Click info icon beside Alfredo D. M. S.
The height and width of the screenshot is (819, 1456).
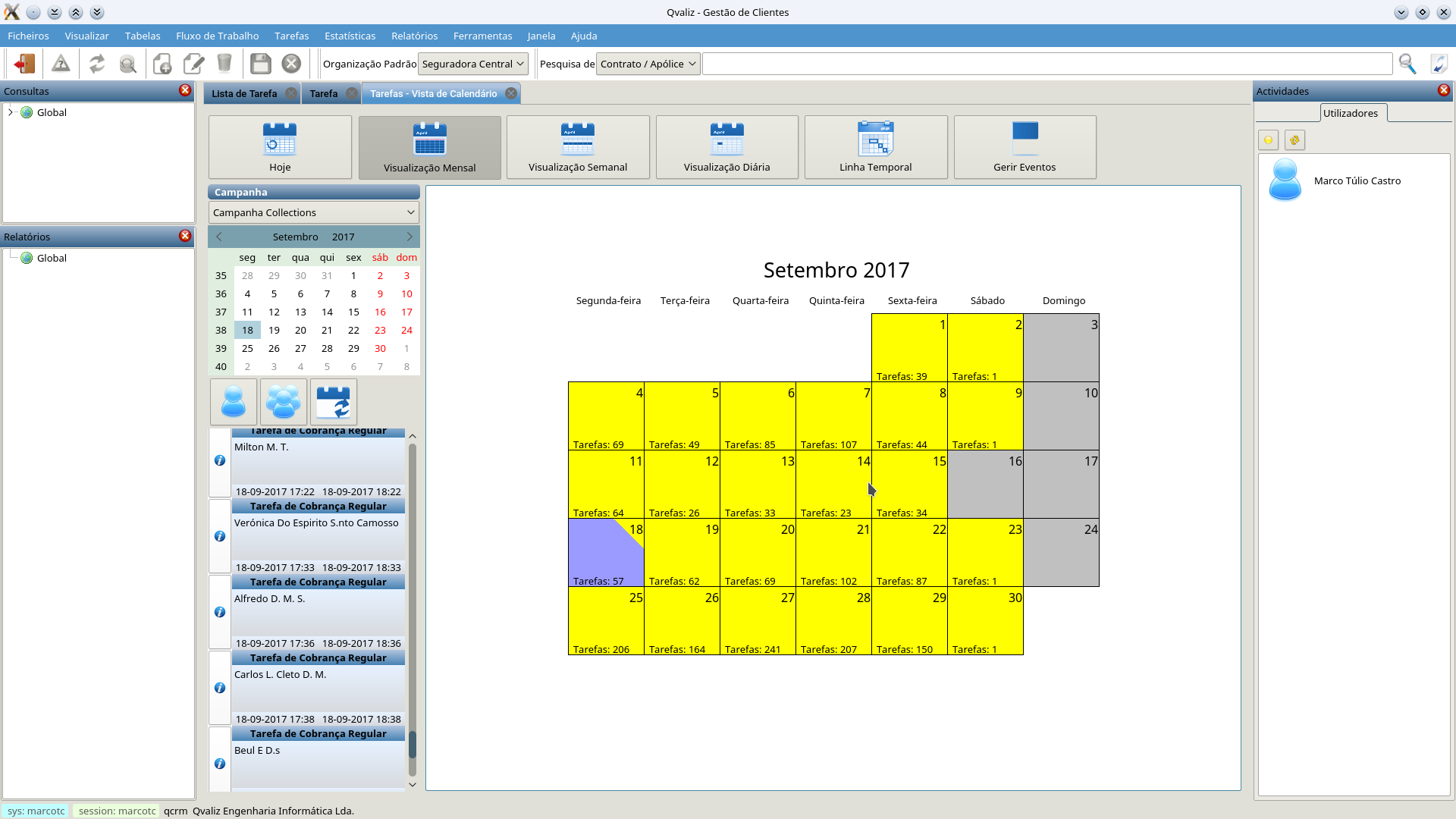220,612
